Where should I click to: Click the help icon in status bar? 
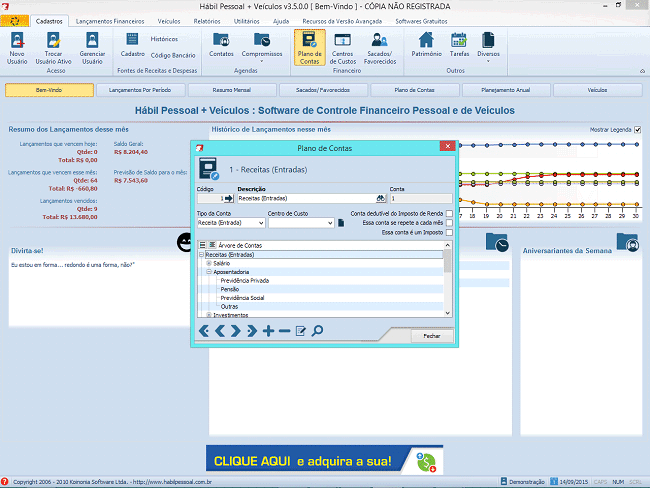click(5, 481)
